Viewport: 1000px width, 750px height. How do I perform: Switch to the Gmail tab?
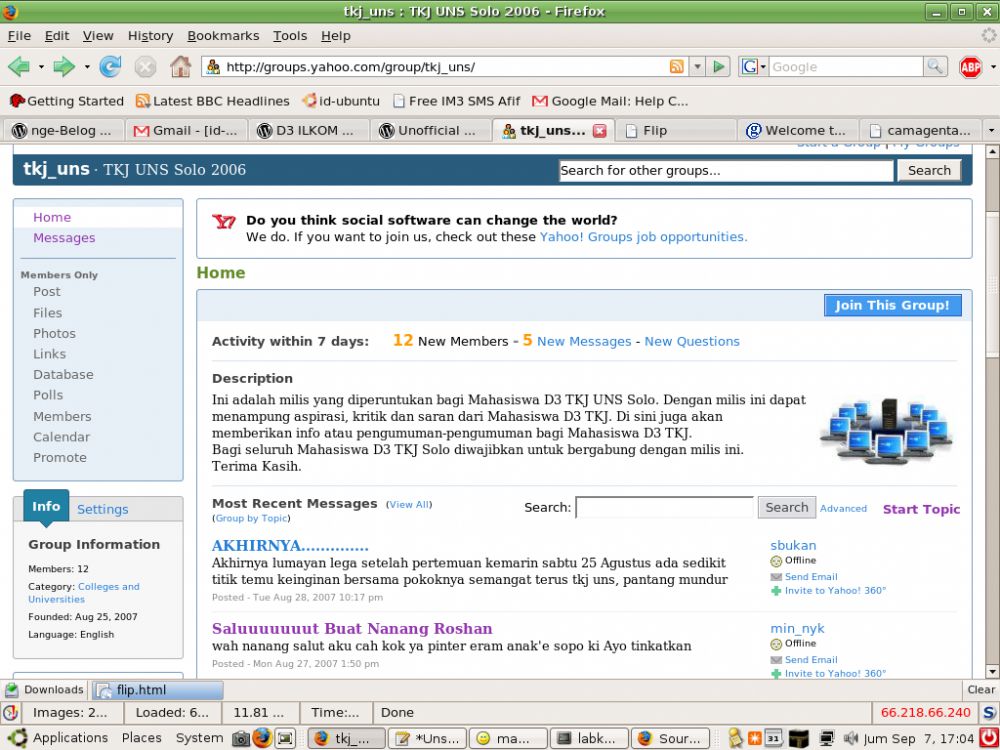coord(186,130)
